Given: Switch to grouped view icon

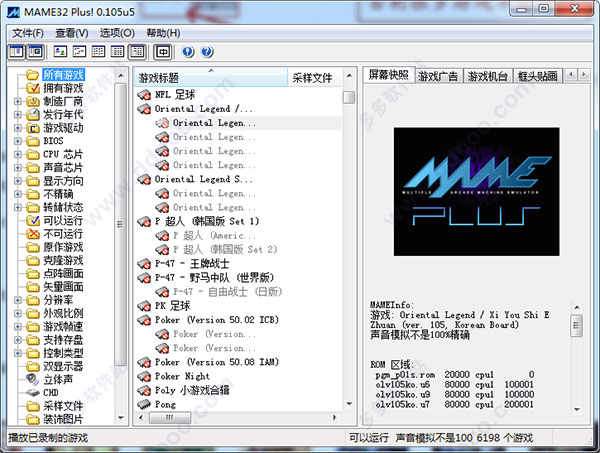Looking at the screenshot, I should (x=137, y=51).
